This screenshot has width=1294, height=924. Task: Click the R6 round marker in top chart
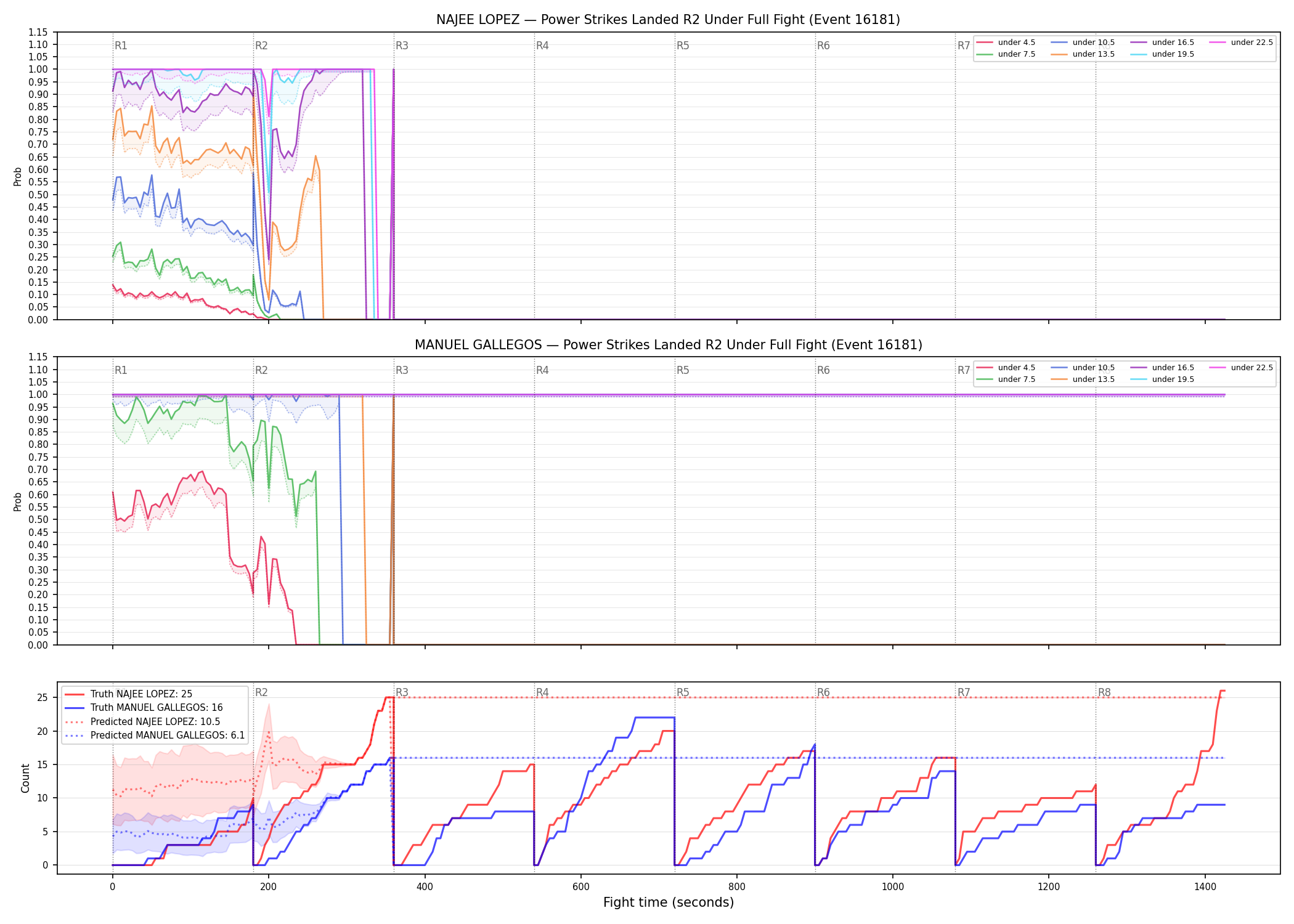[823, 46]
